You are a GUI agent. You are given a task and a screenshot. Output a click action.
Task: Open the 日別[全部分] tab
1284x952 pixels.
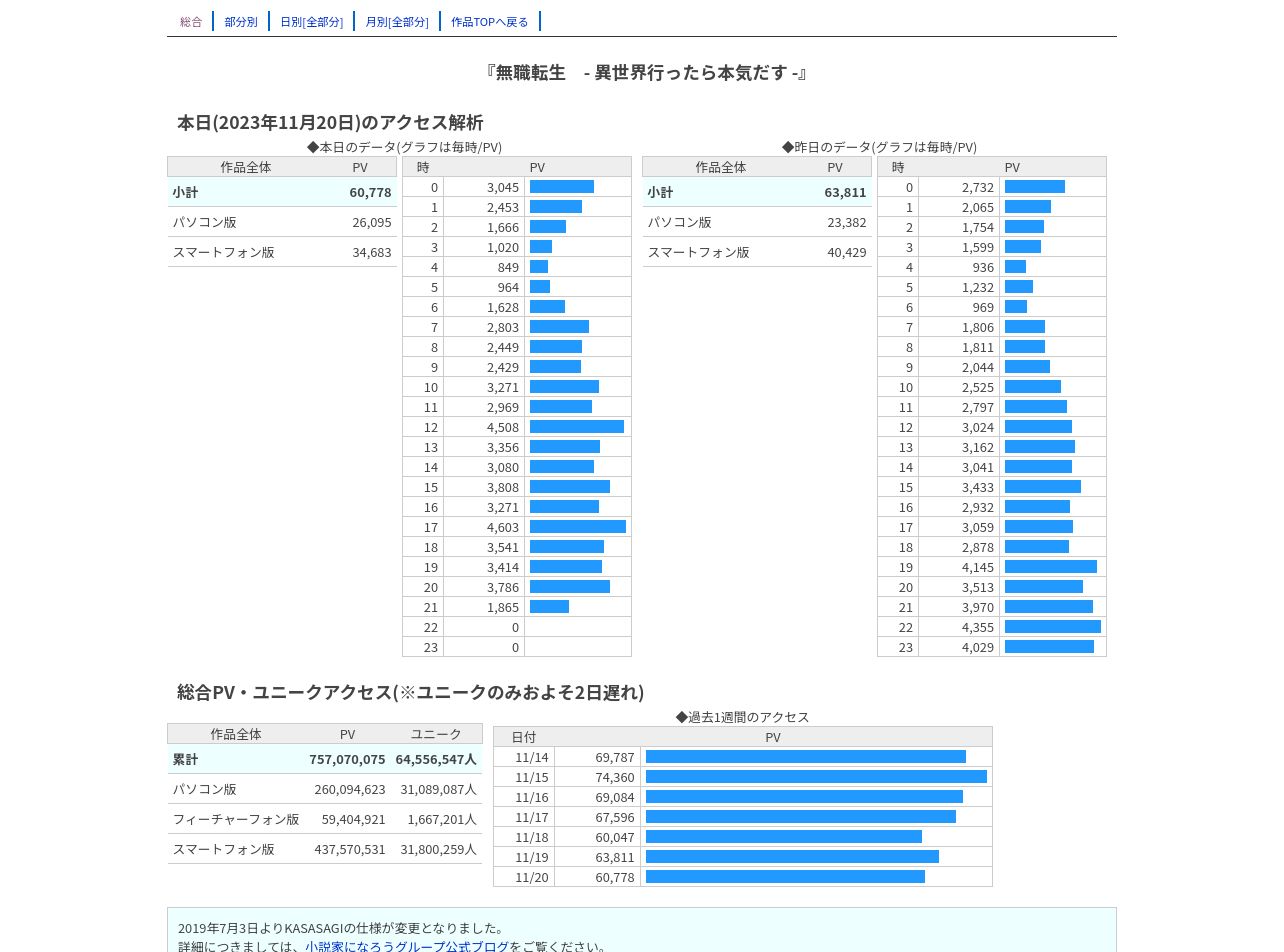pos(311,21)
